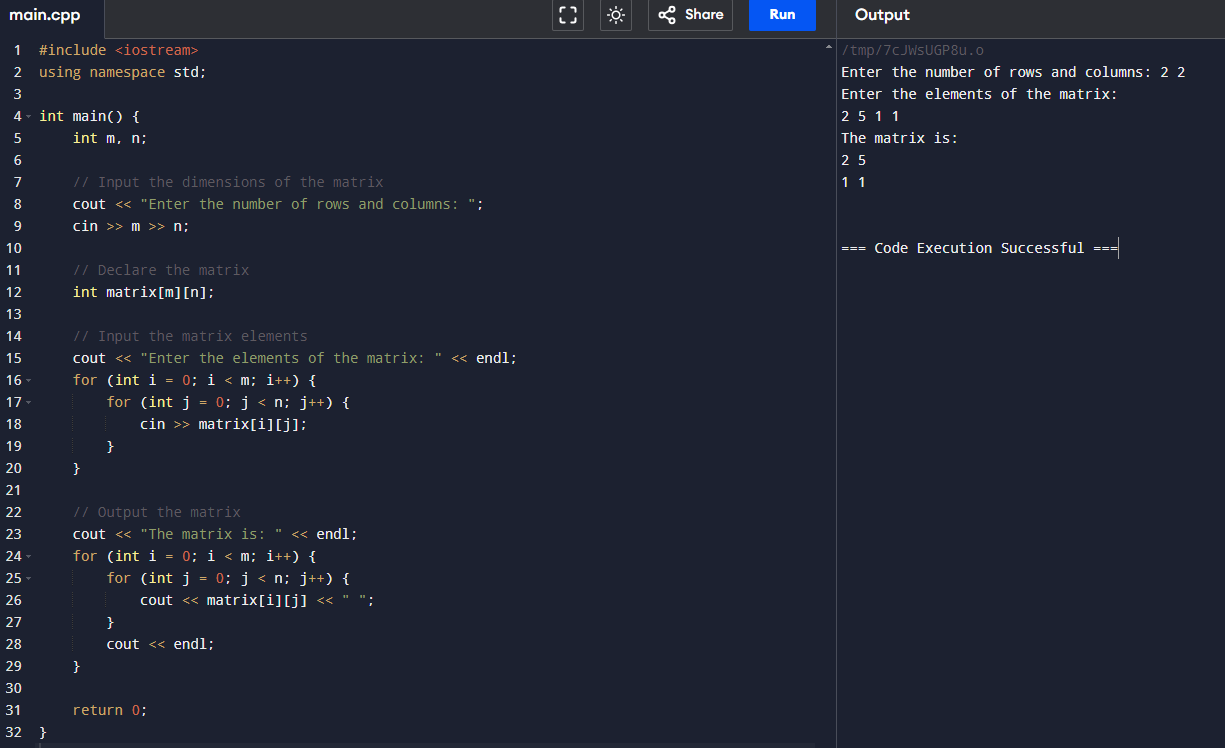This screenshot has height=748, width=1225.
Task: Click the '#include <iostream>' line
Action: point(118,50)
